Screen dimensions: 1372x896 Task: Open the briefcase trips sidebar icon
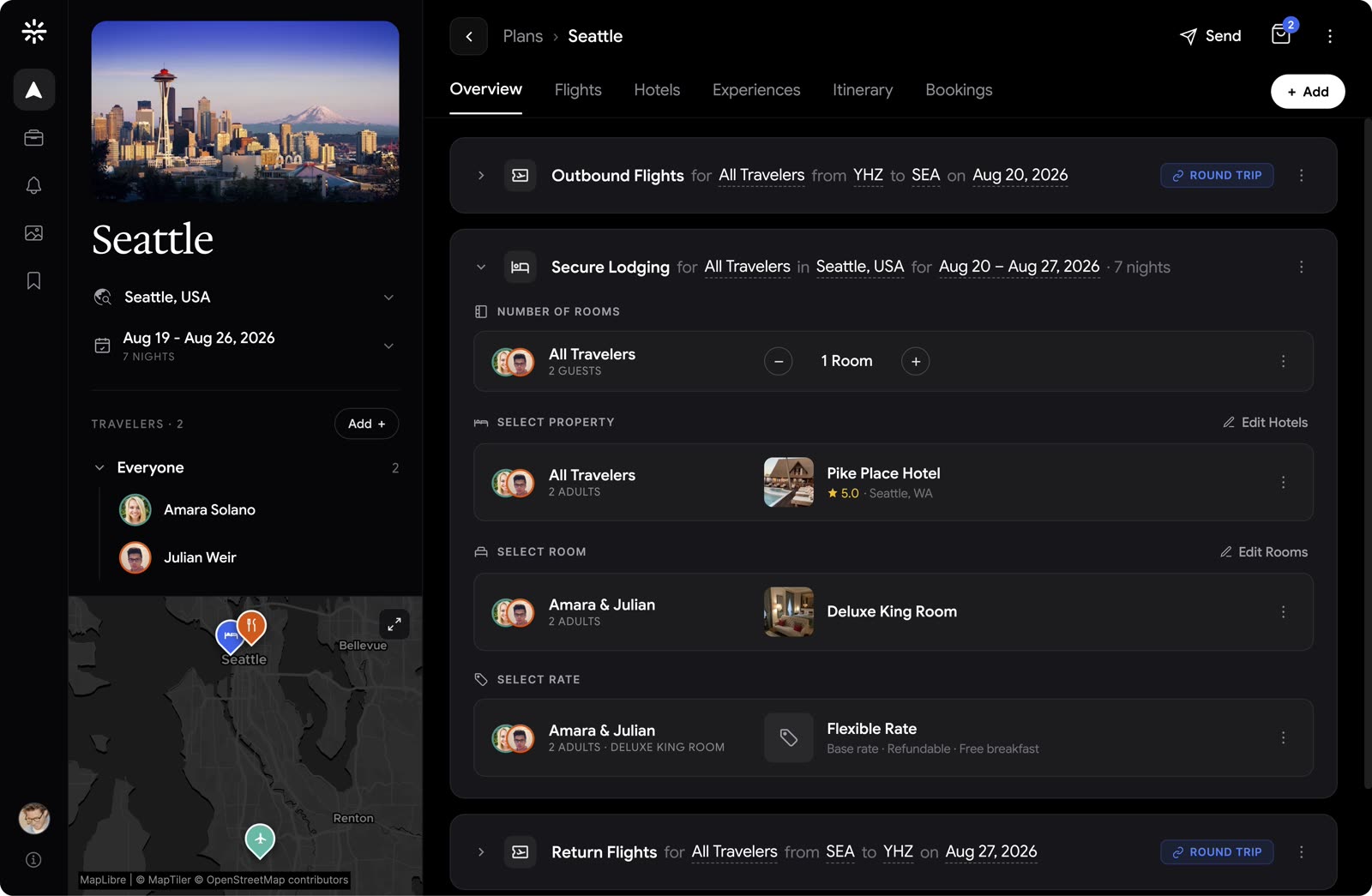pyautogui.click(x=34, y=137)
